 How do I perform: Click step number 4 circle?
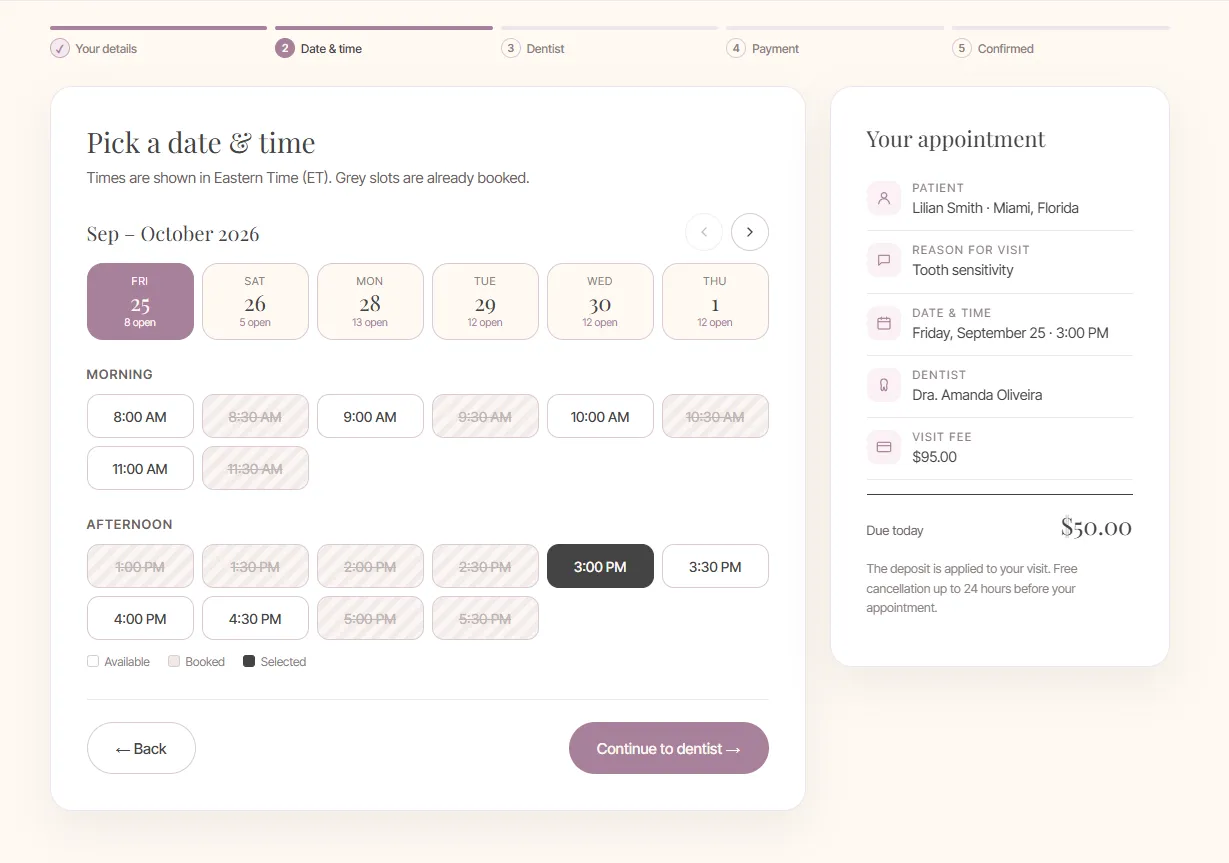(736, 48)
